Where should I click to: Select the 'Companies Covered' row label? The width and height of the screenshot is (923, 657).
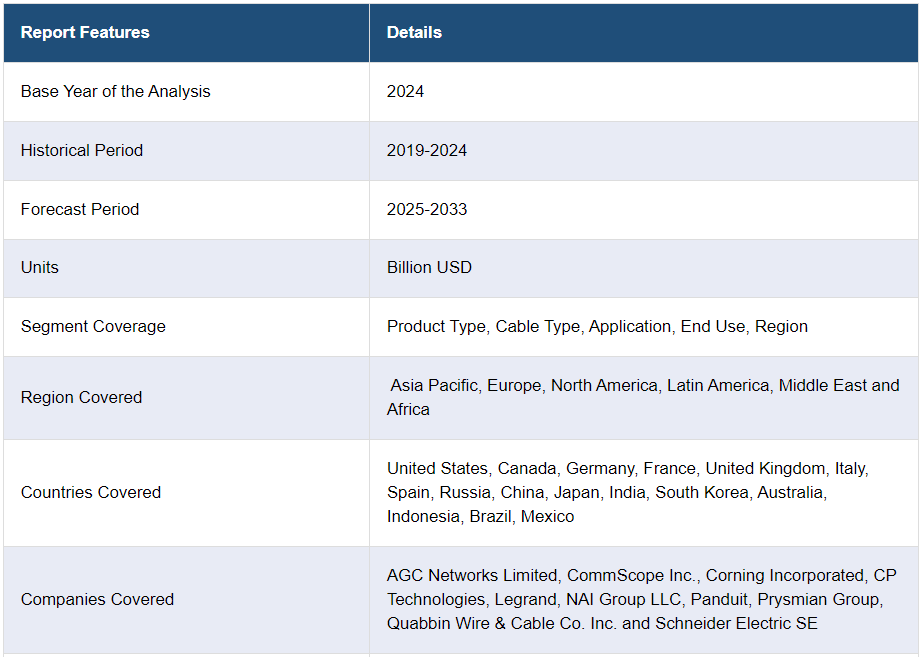(97, 599)
